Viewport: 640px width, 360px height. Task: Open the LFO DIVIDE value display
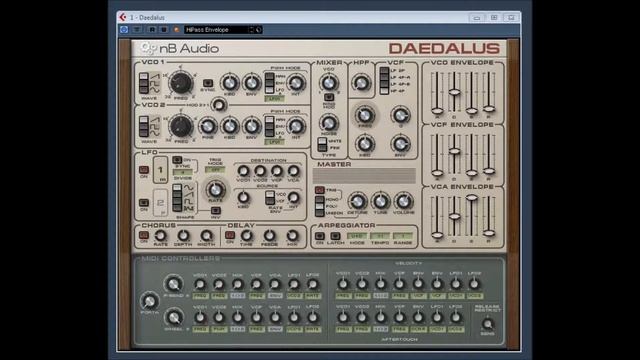[x=182, y=172]
